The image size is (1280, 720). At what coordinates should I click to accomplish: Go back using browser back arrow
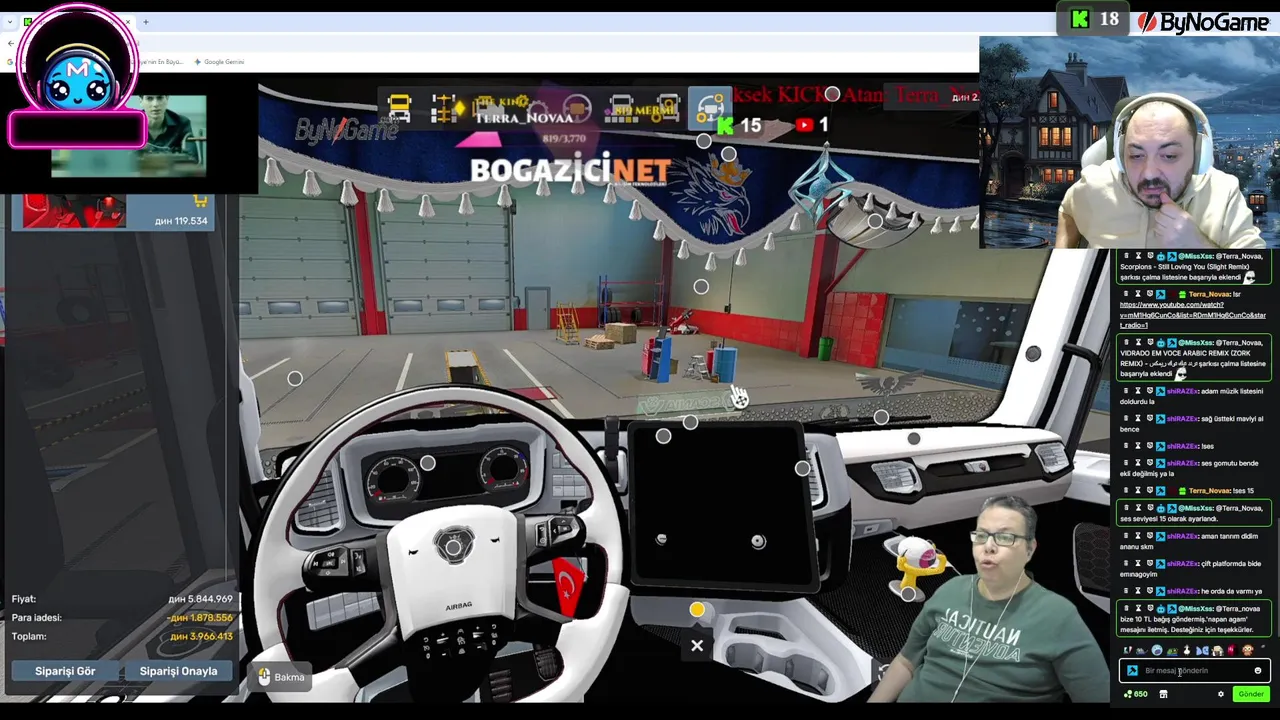pos(10,43)
